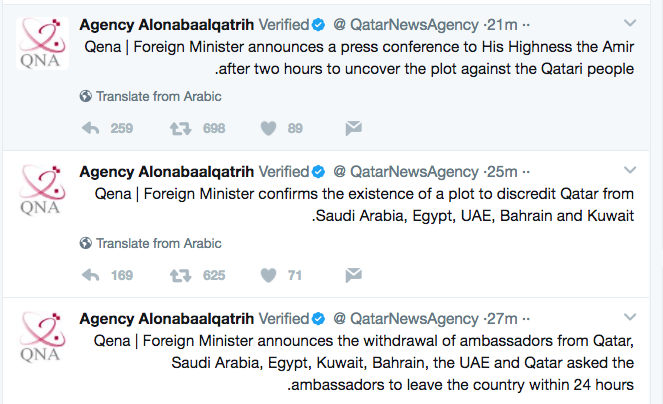
Task: Send the 21m tweet via direct message
Action: click(x=353, y=128)
